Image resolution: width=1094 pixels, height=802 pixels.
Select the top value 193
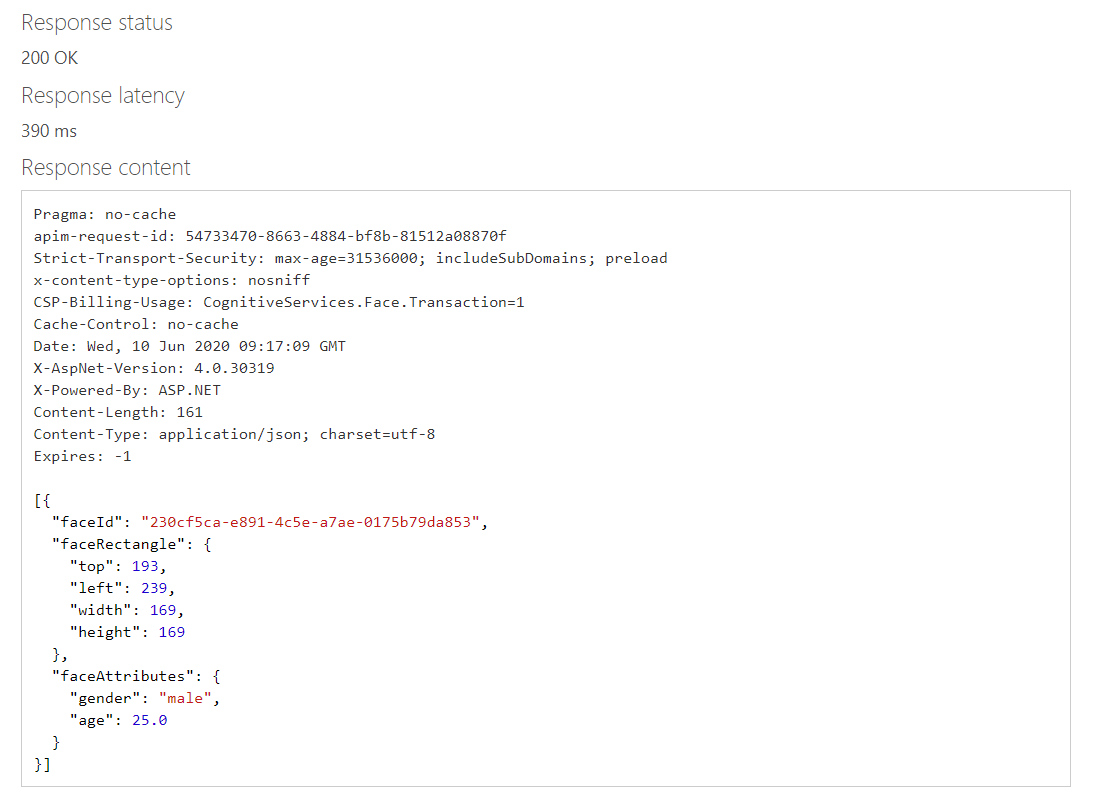tap(145, 566)
